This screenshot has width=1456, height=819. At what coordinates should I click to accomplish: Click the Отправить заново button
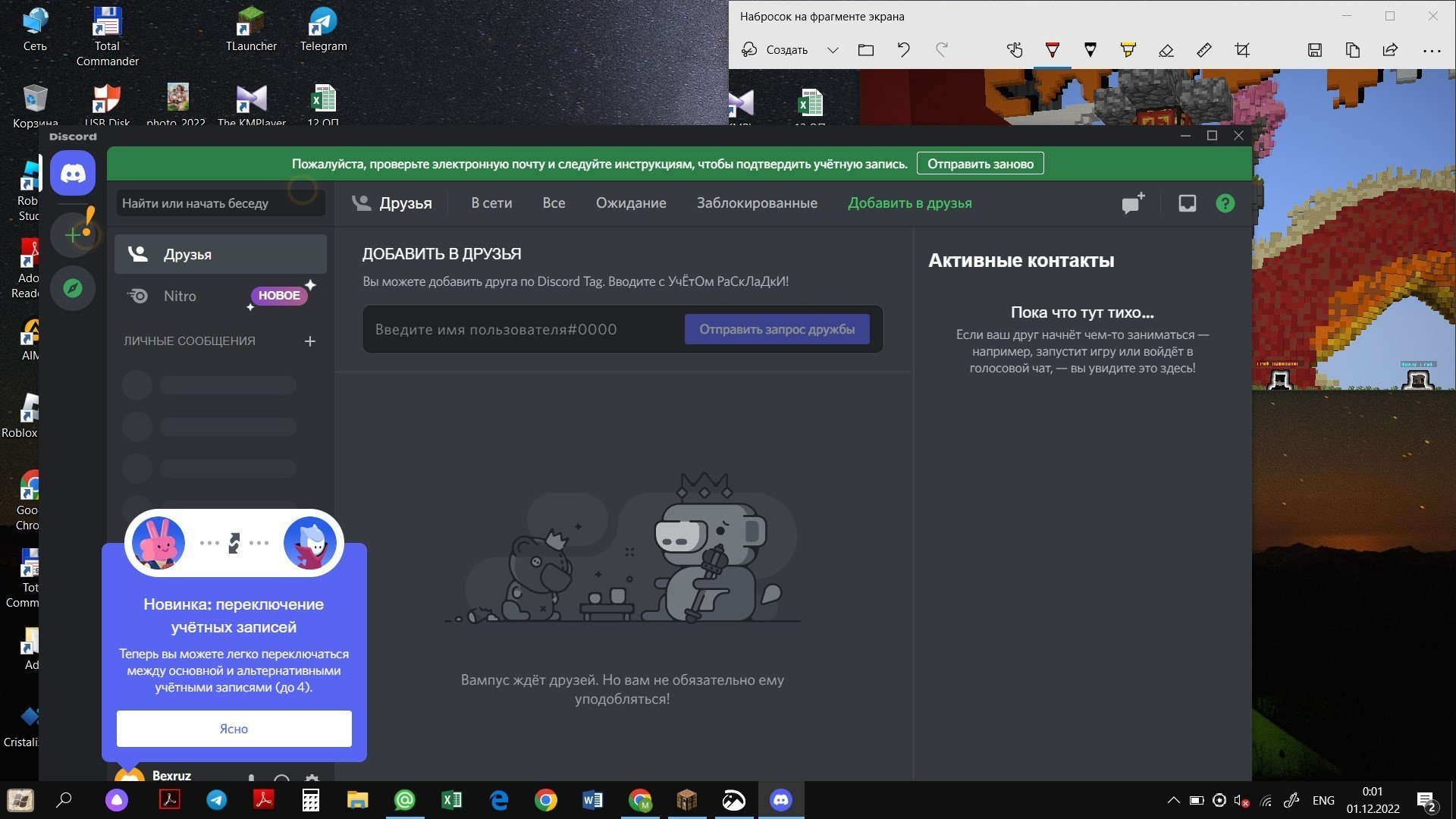click(980, 164)
